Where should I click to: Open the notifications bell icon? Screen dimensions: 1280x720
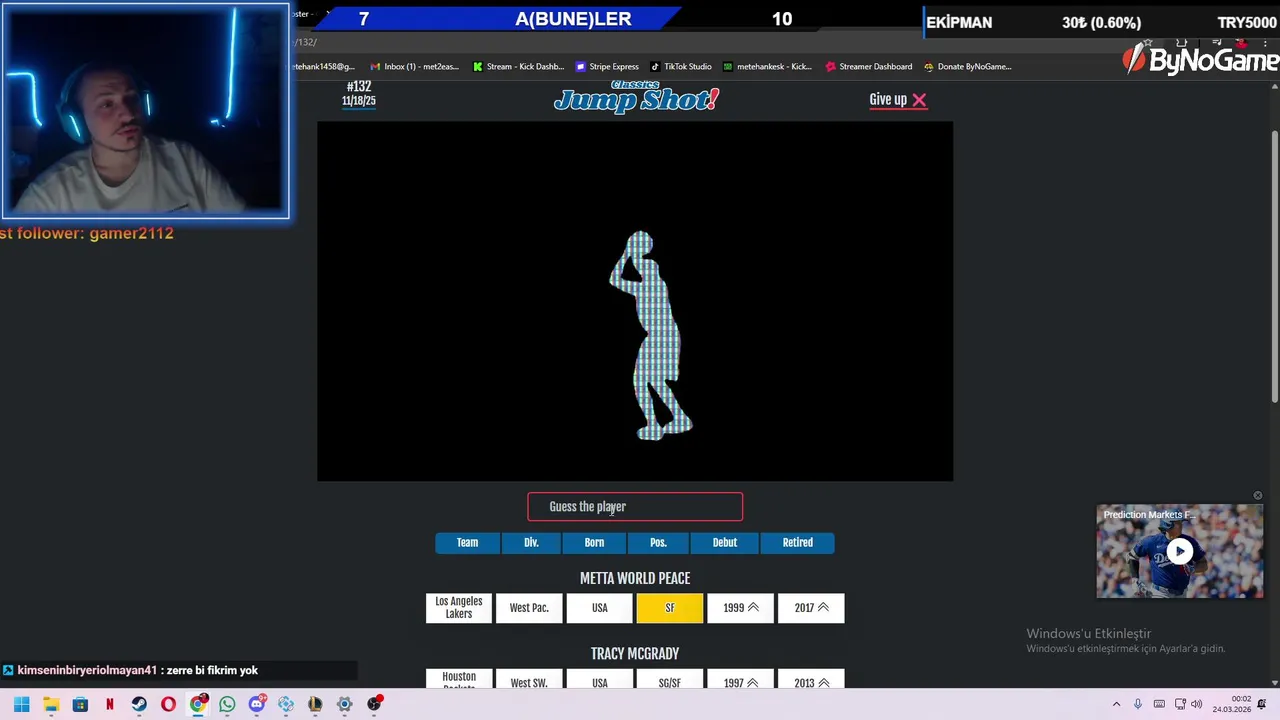click(x=1262, y=704)
